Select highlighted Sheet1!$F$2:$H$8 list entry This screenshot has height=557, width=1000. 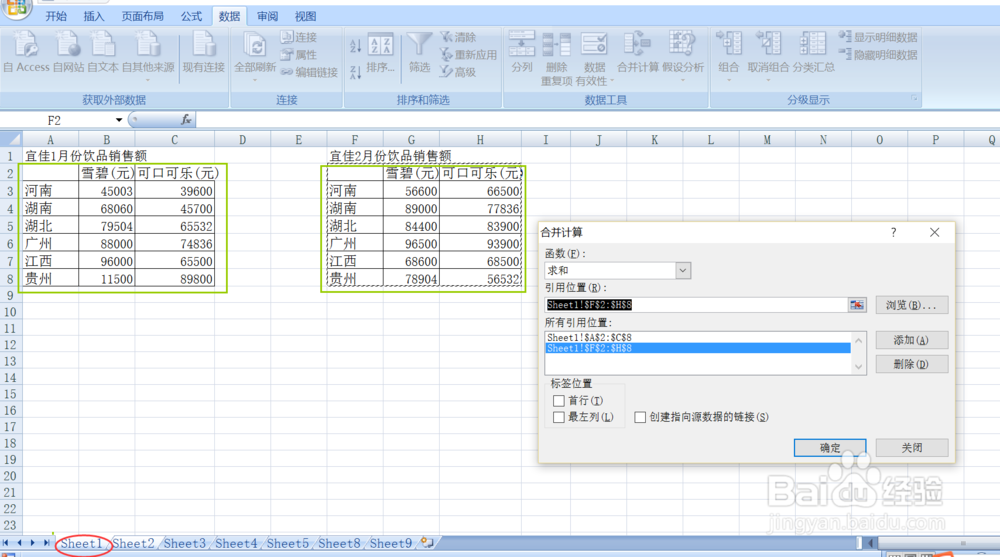point(698,348)
